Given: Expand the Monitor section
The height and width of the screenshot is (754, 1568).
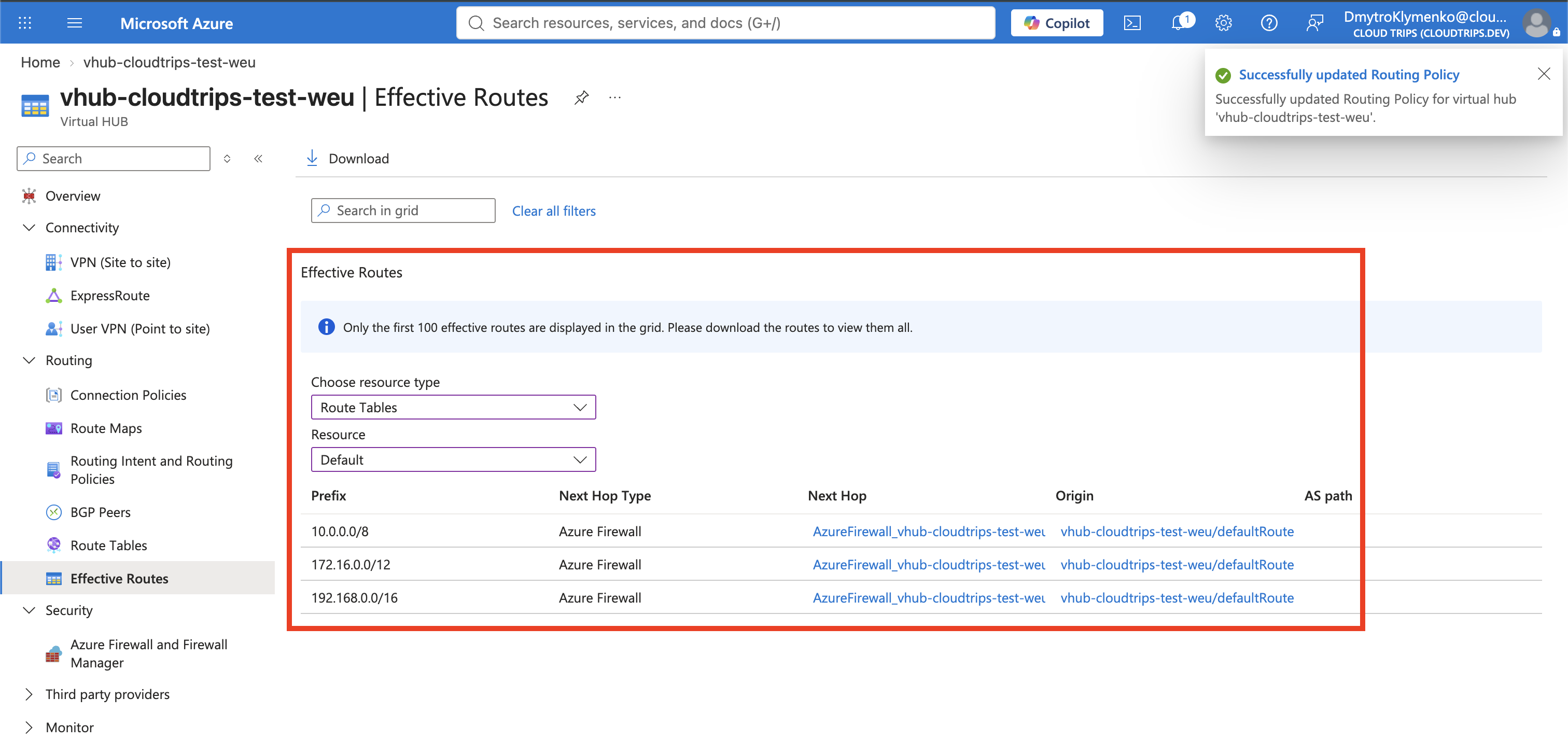Looking at the screenshot, I should click(29, 727).
